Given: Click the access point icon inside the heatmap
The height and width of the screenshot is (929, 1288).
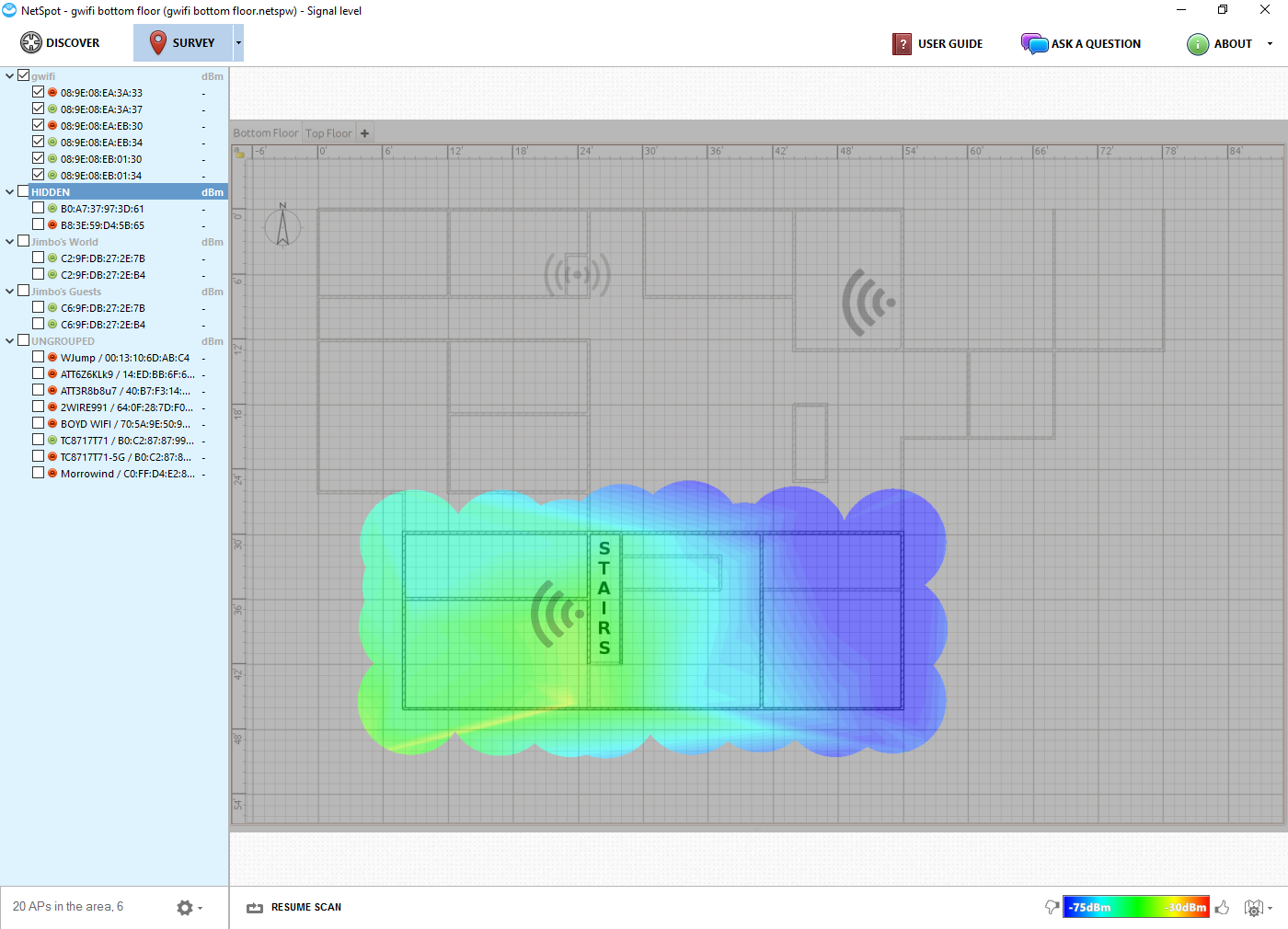Looking at the screenshot, I should click(558, 614).
